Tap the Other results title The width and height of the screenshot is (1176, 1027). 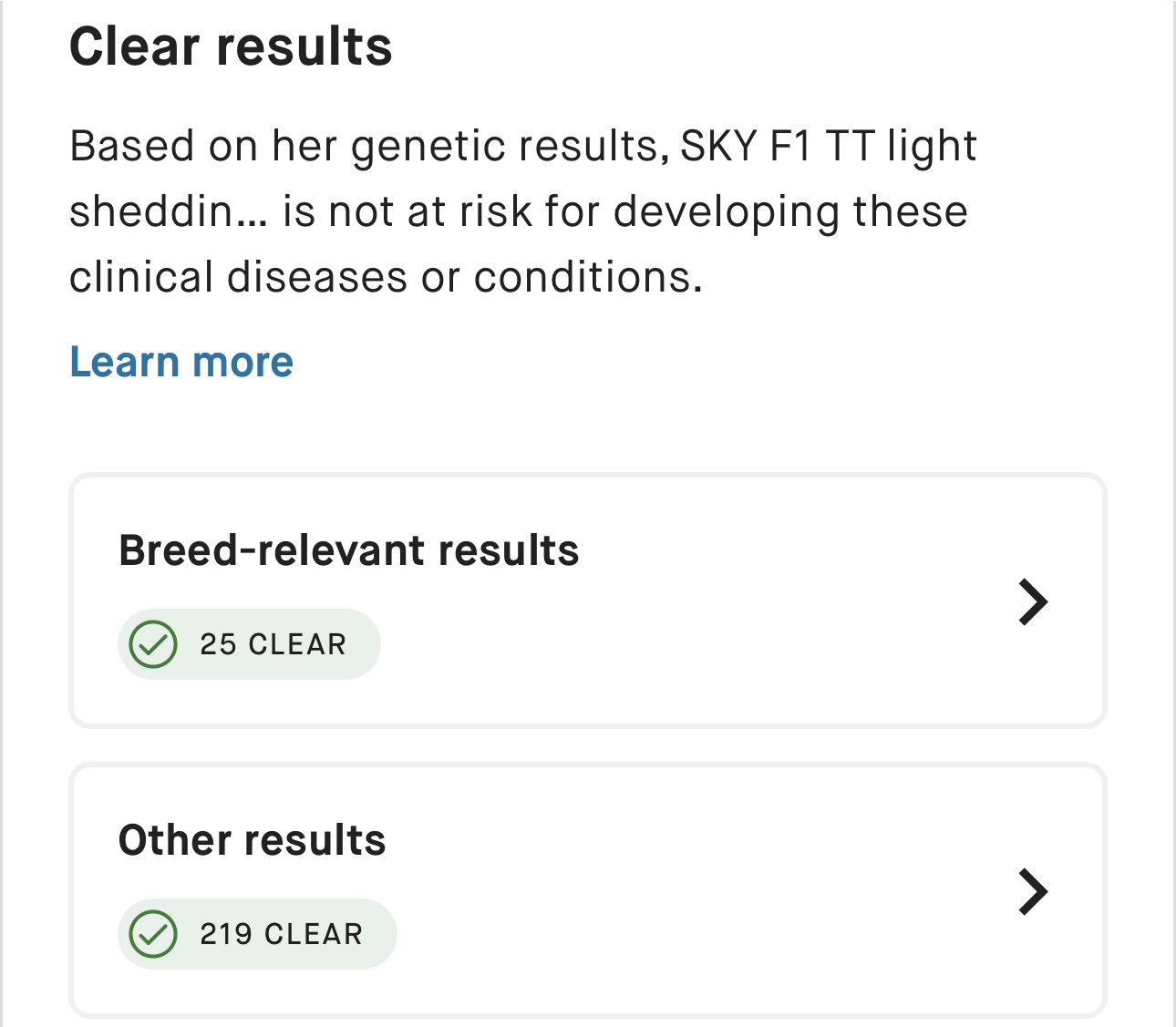point(252,840)
